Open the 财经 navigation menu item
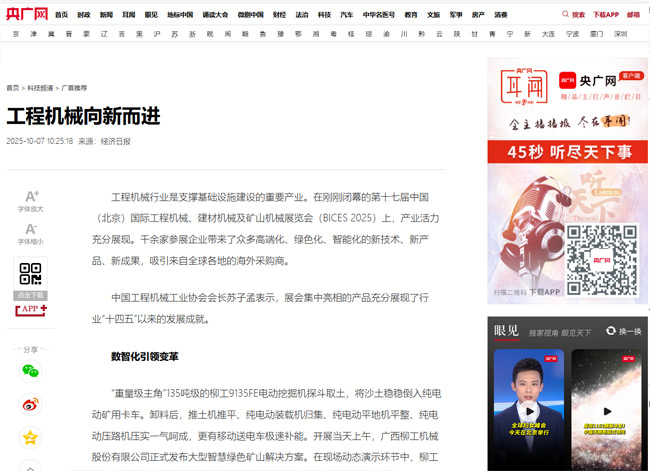Screen dimensions: 650x471 (x=279, y=15)
